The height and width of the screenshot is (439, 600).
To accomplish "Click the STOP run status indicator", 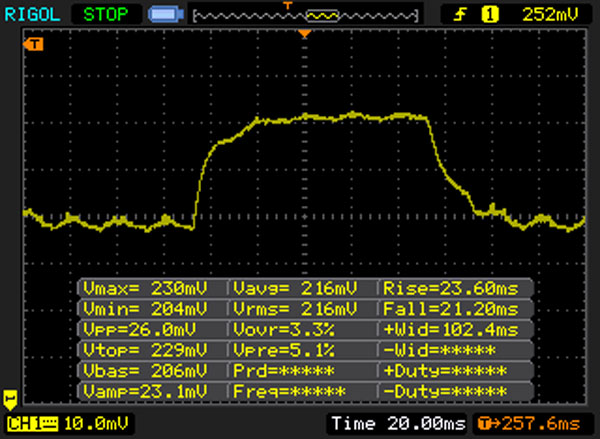I will tap(106, 15).
